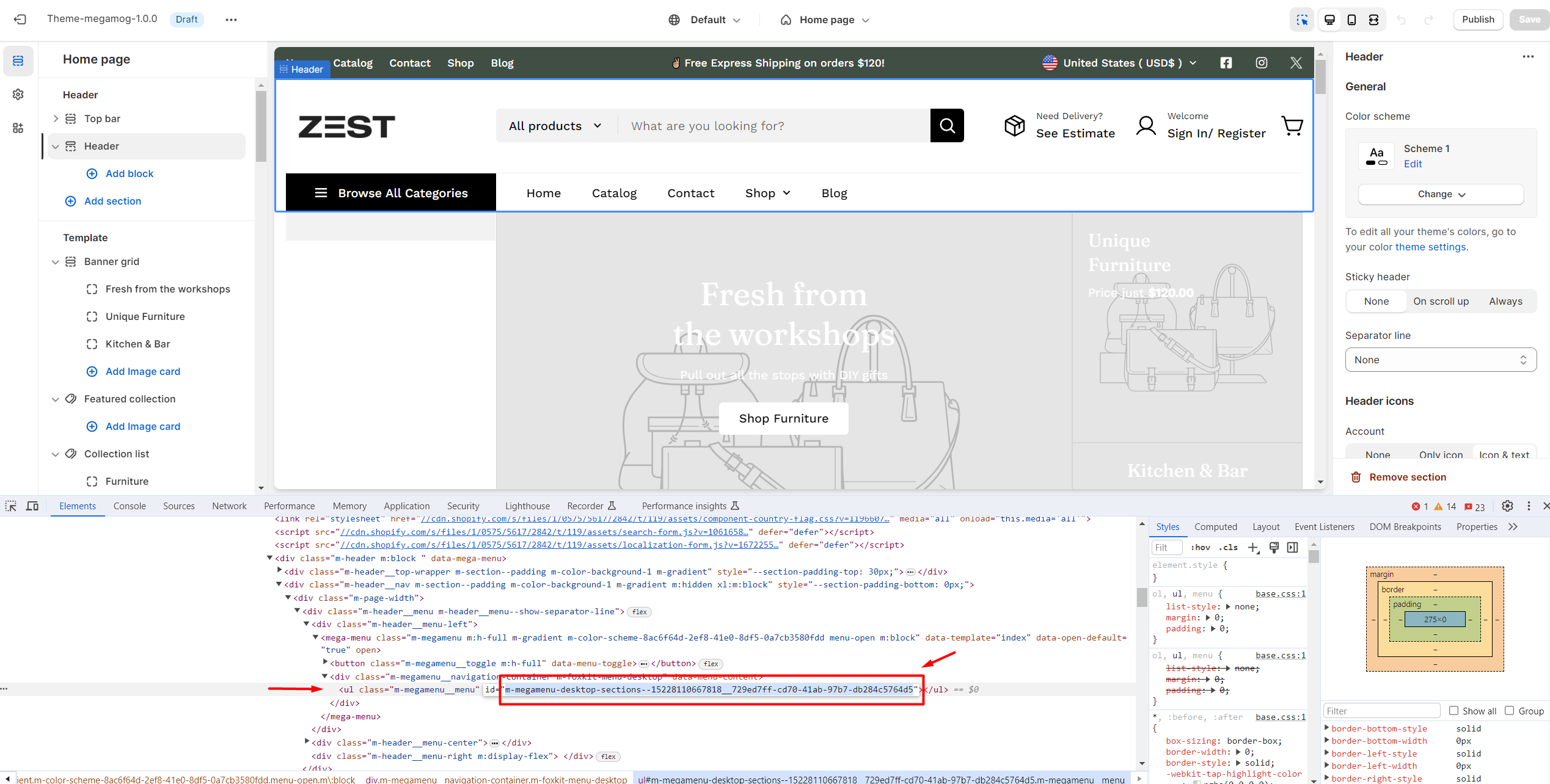Set sticky header to On scroll up
Viewport: 1550px width, 784px height.
(1441, 302)
